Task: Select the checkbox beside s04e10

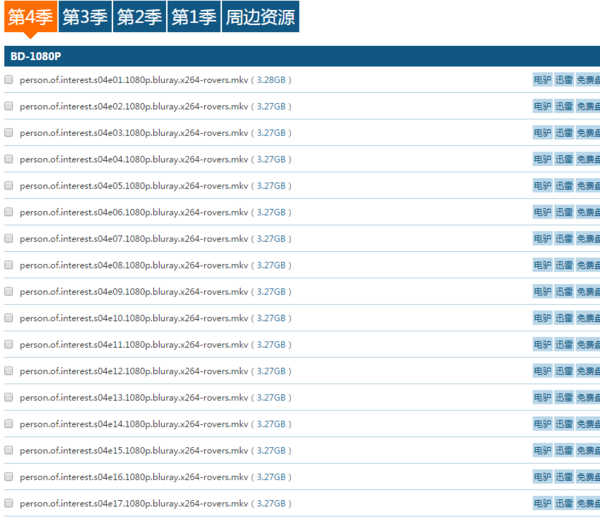Action: pos(9,318)
